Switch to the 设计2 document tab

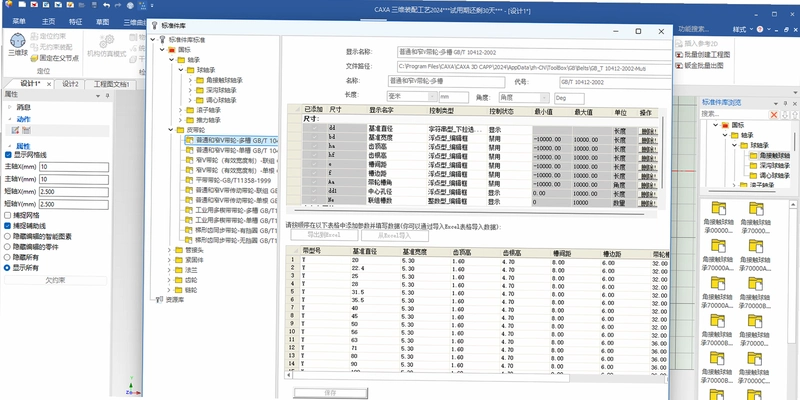tap(70, 84)
